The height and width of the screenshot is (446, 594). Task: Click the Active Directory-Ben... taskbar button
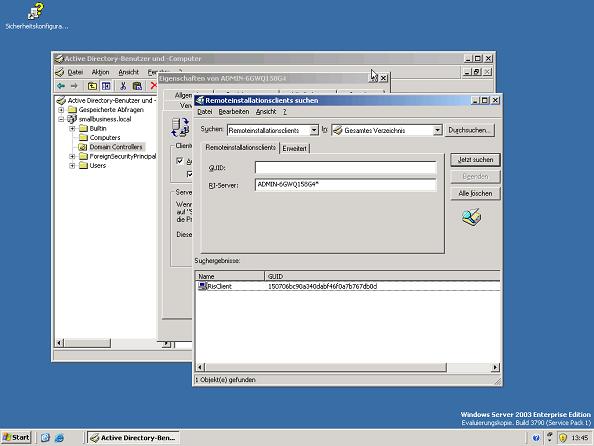133,438
